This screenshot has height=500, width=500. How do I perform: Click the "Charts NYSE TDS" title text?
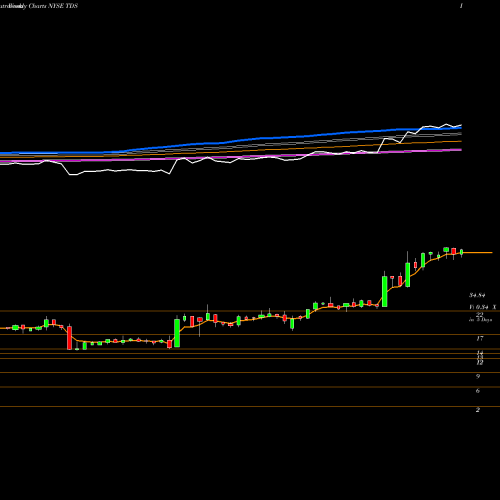53,6
